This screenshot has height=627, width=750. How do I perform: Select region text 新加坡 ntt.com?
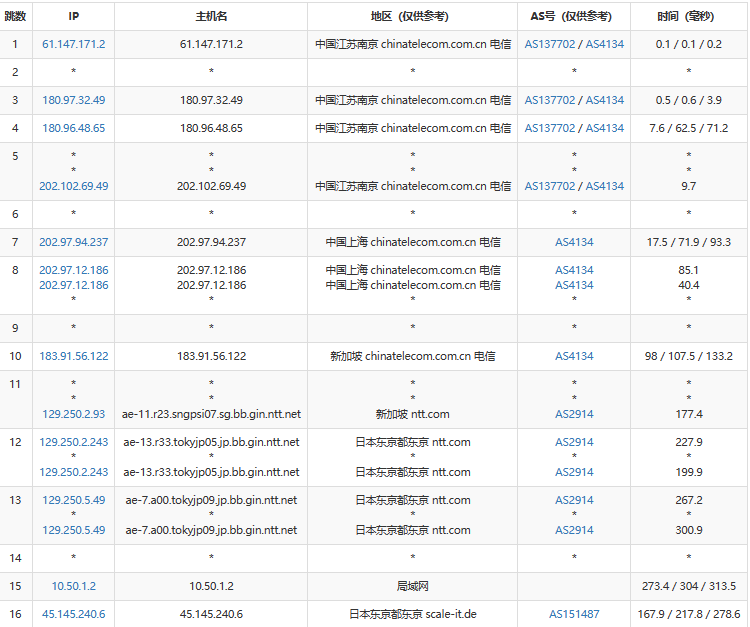[x=412, y=414]
